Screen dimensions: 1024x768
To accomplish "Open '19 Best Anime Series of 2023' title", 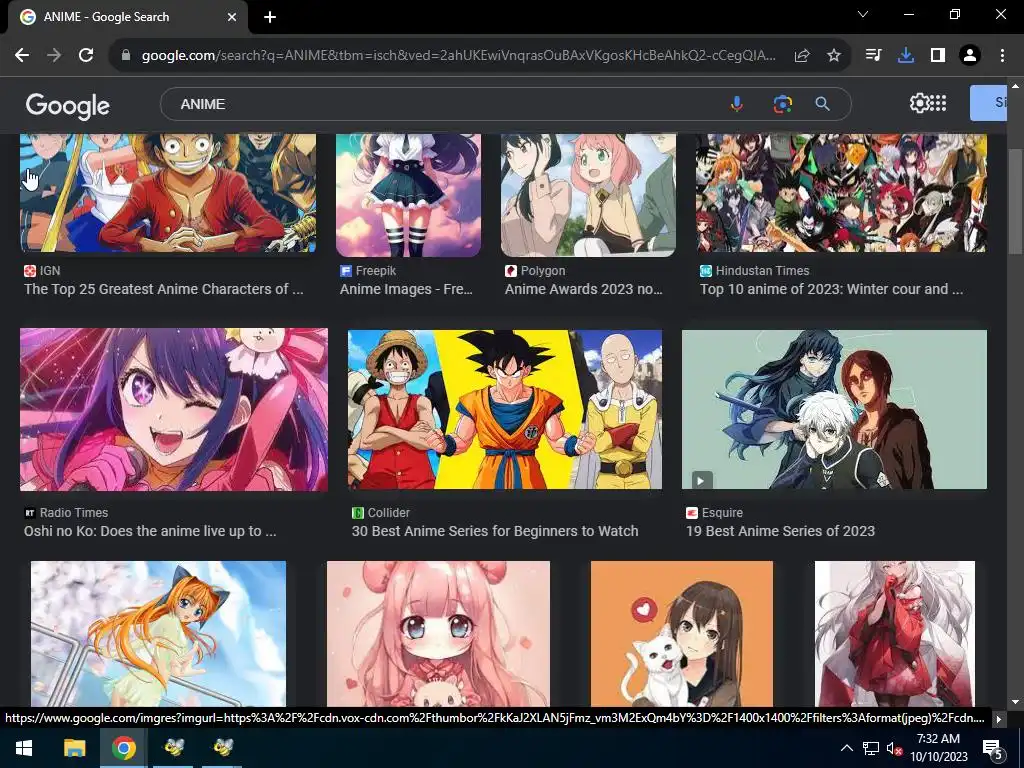I will (x=780, y=531).
